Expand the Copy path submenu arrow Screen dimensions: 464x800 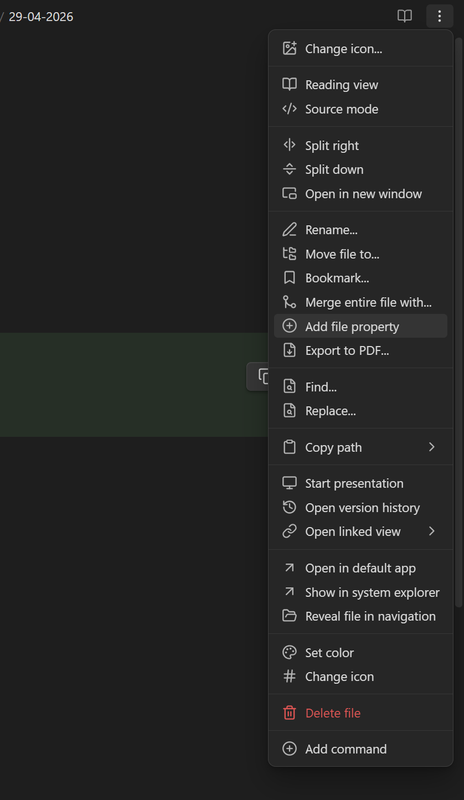pos(432,447)
